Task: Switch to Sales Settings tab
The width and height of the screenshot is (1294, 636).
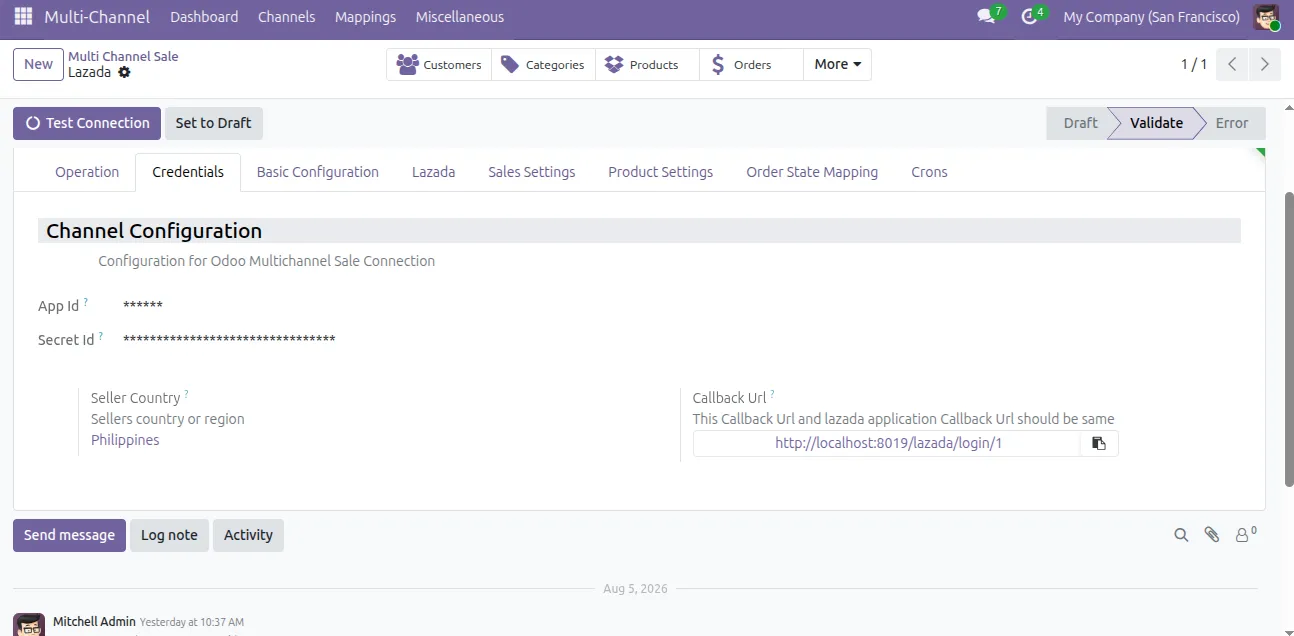Action: click(x=531, y=172)
